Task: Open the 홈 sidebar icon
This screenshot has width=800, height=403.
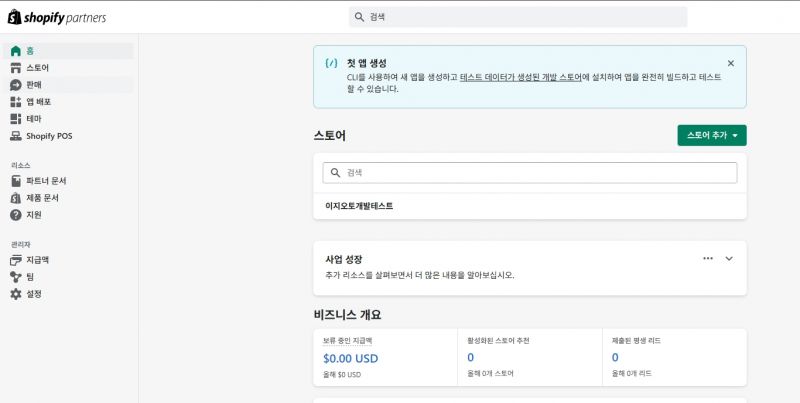Action: coord(16,51)
